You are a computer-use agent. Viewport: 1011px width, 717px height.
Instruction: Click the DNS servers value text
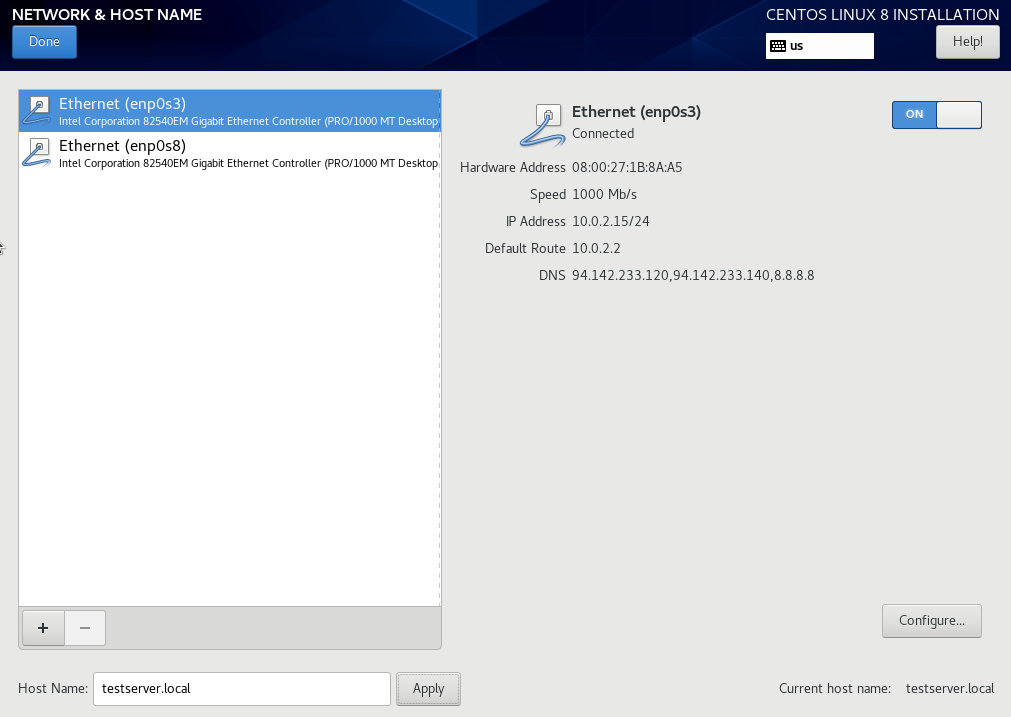click(x=693, y=275)
